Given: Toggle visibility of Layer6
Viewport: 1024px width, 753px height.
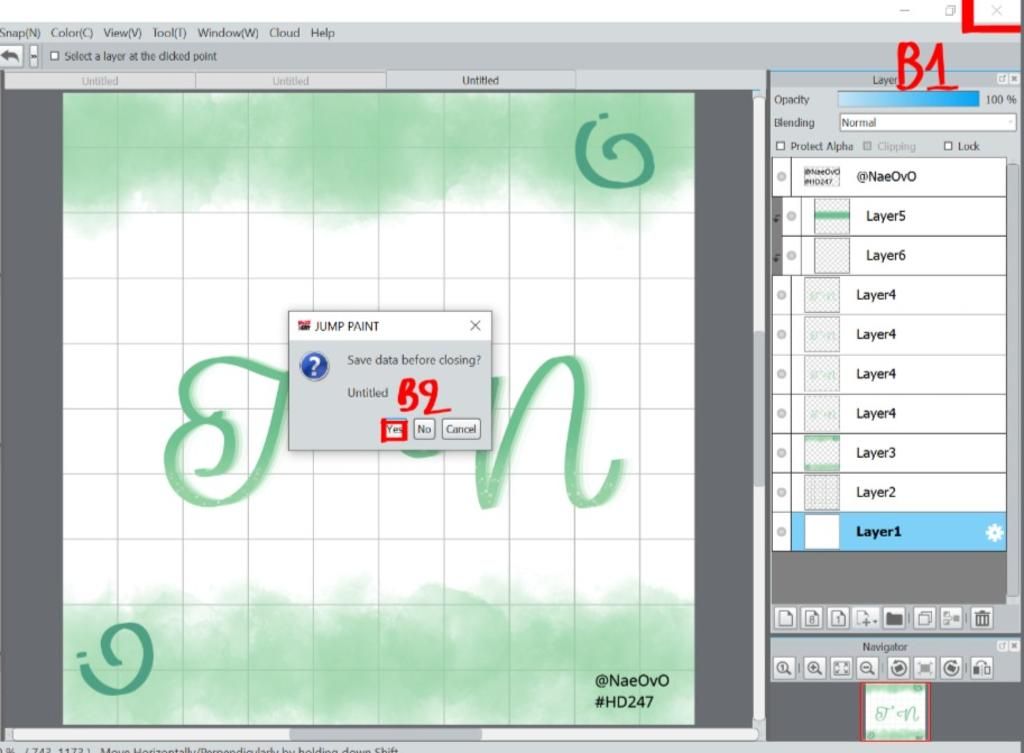Looking at the screenshot, I should pyautogui.click(x=792, y=255).
